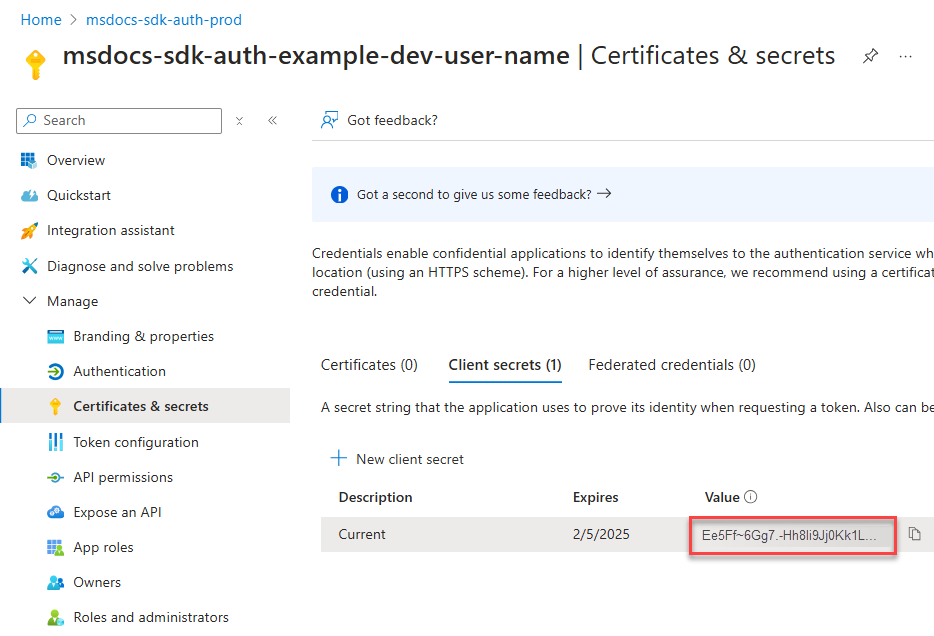Collapse the Manage section
This screenshot has width=934, height=636.
[28, 301]
